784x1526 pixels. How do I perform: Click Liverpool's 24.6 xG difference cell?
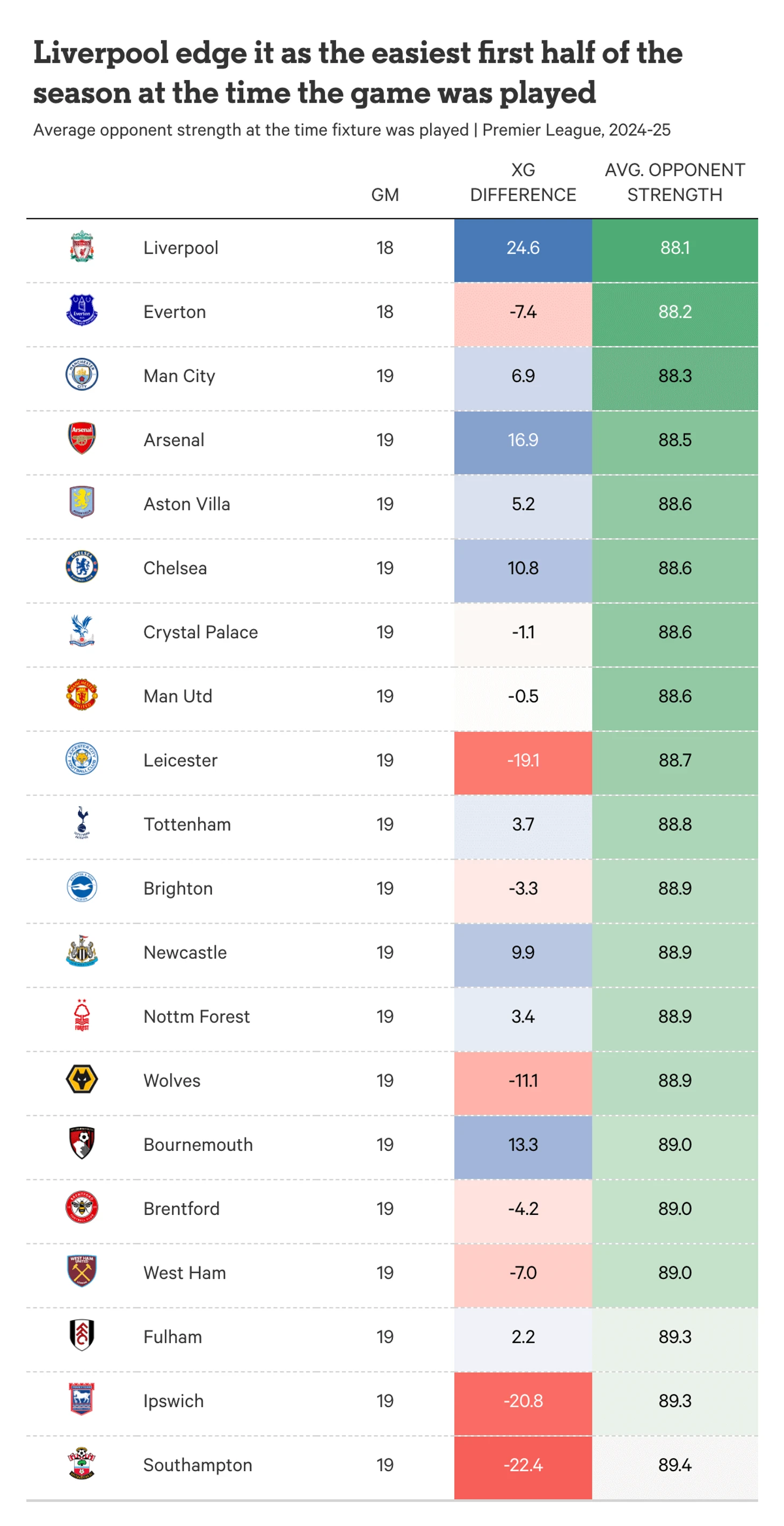coord(523,248)
